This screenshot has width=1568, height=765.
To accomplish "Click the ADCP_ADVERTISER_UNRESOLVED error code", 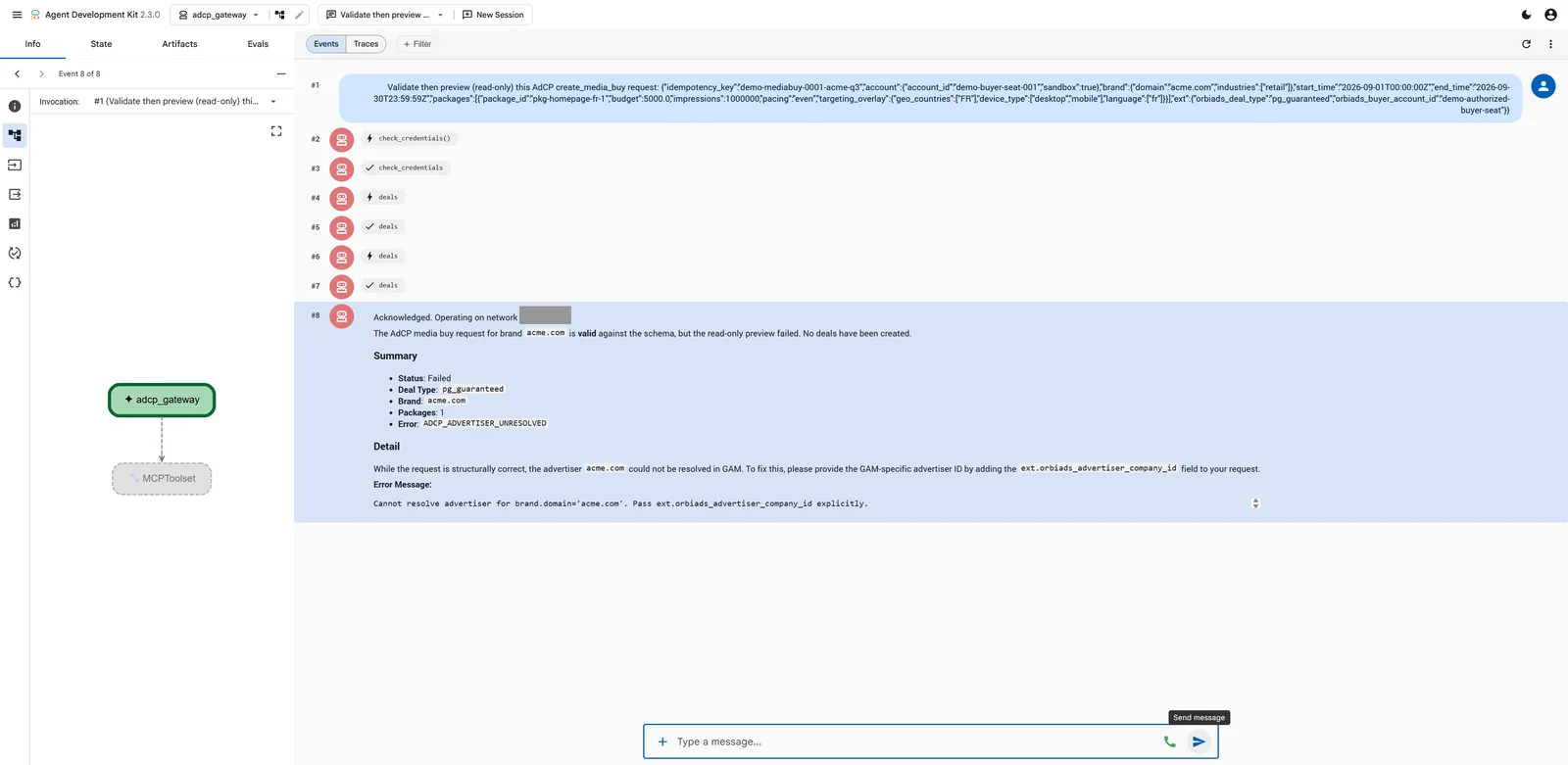I will [485, 423].
